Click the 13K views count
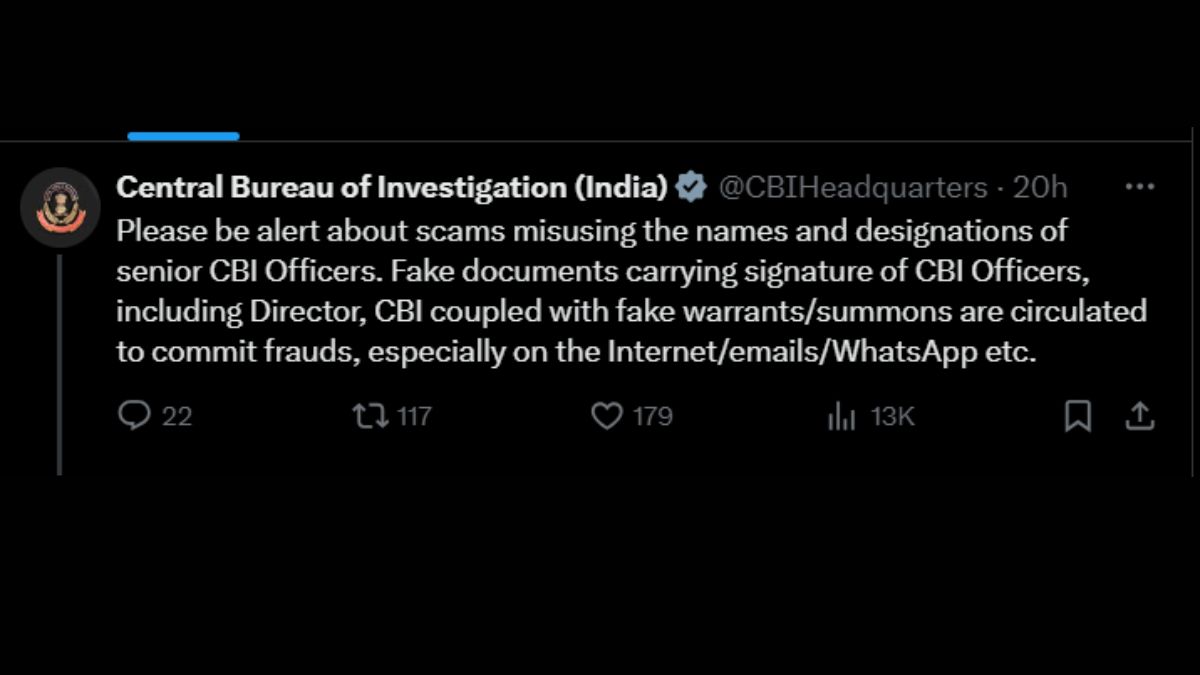The height and width of the screenshot is (675, 1200). [892, 416]
